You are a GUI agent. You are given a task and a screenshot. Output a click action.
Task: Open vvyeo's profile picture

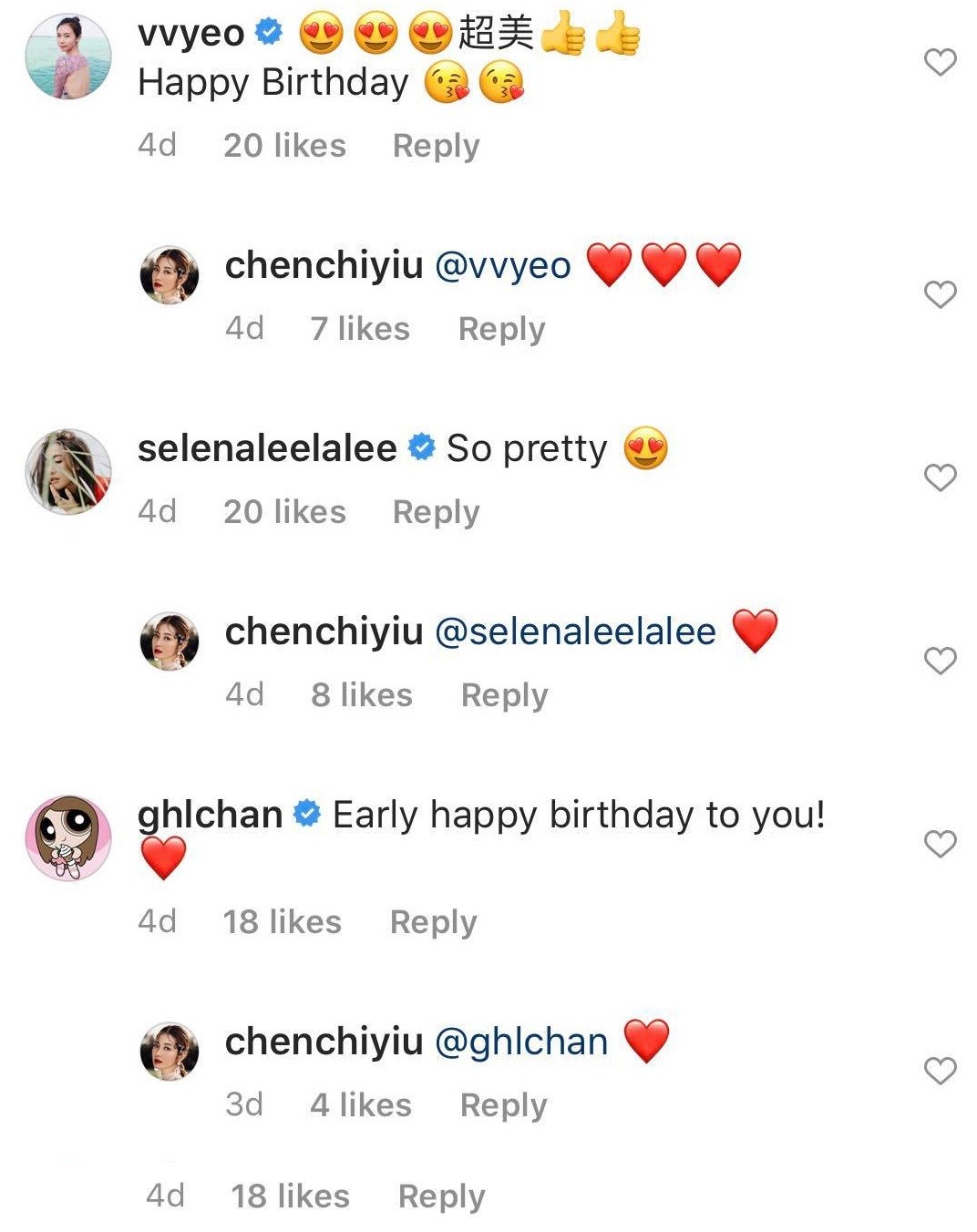68,56
